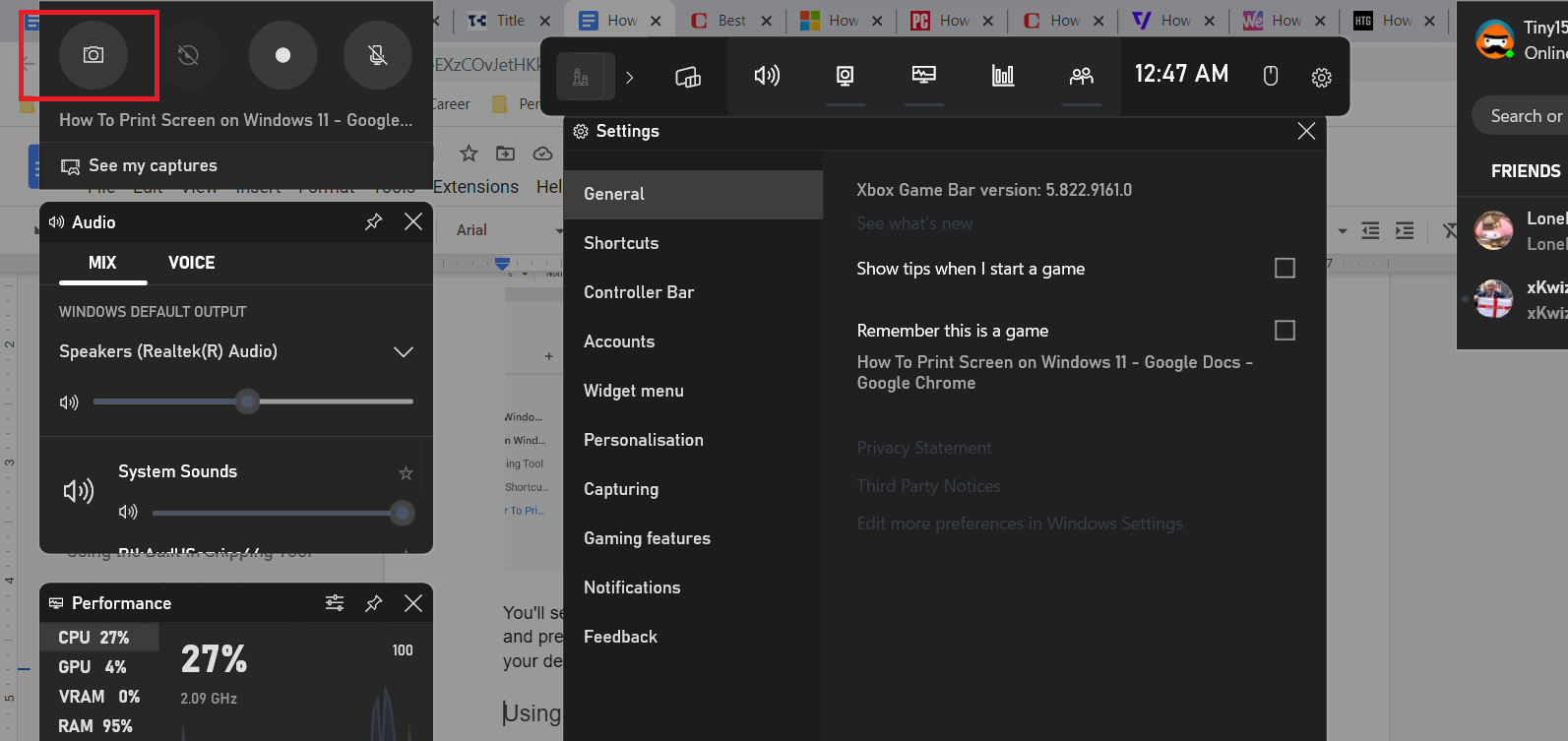Enable Show tips when I start a game
This screenshot has height=741, width=1568.
[x=1285, y=268]
